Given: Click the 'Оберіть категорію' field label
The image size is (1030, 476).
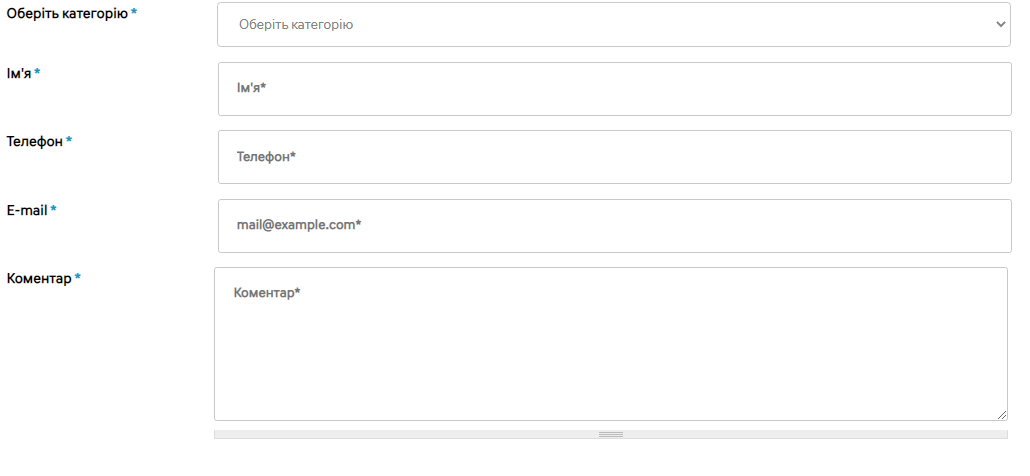Looking at the screenshot, I should [67, 14].
